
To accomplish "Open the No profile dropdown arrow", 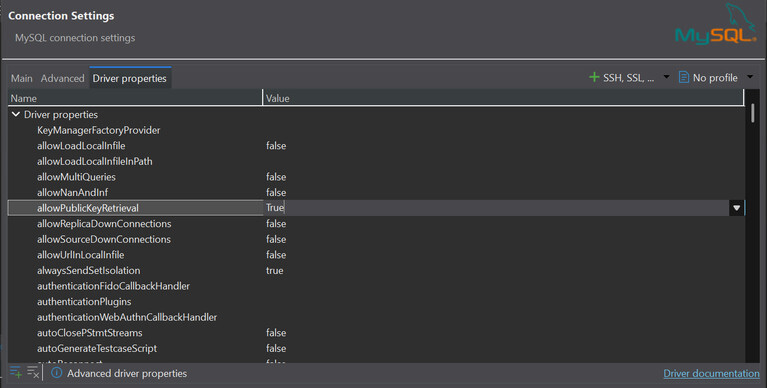I will click(750, 77).
